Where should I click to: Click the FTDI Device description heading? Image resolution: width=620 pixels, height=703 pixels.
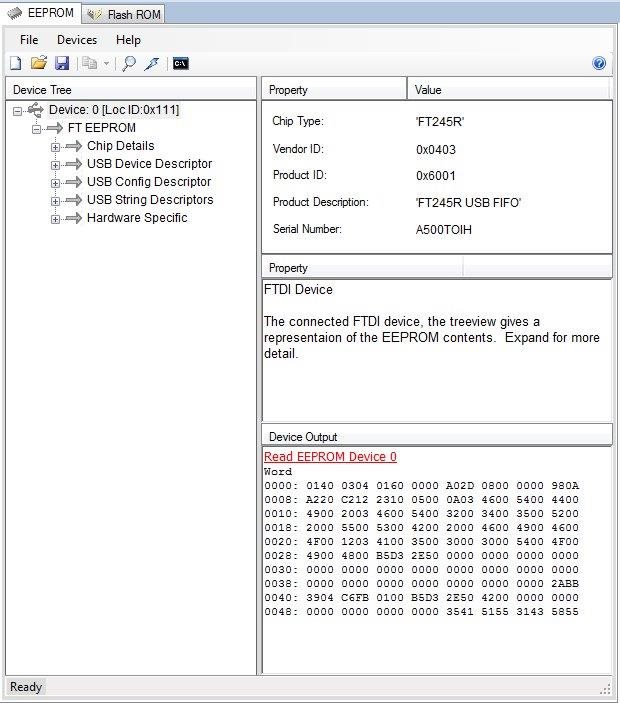298,290
